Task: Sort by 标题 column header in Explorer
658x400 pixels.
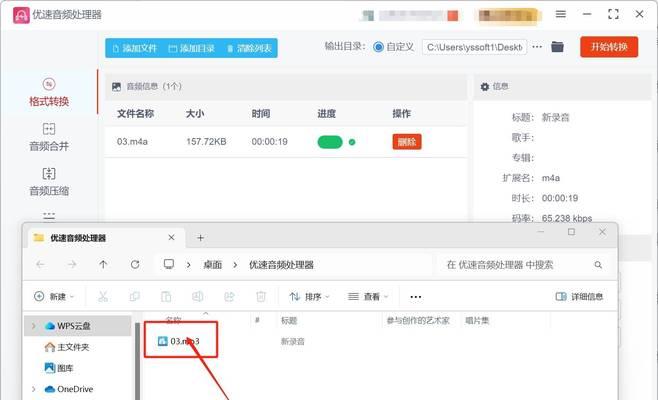Action: coord(289,321)
